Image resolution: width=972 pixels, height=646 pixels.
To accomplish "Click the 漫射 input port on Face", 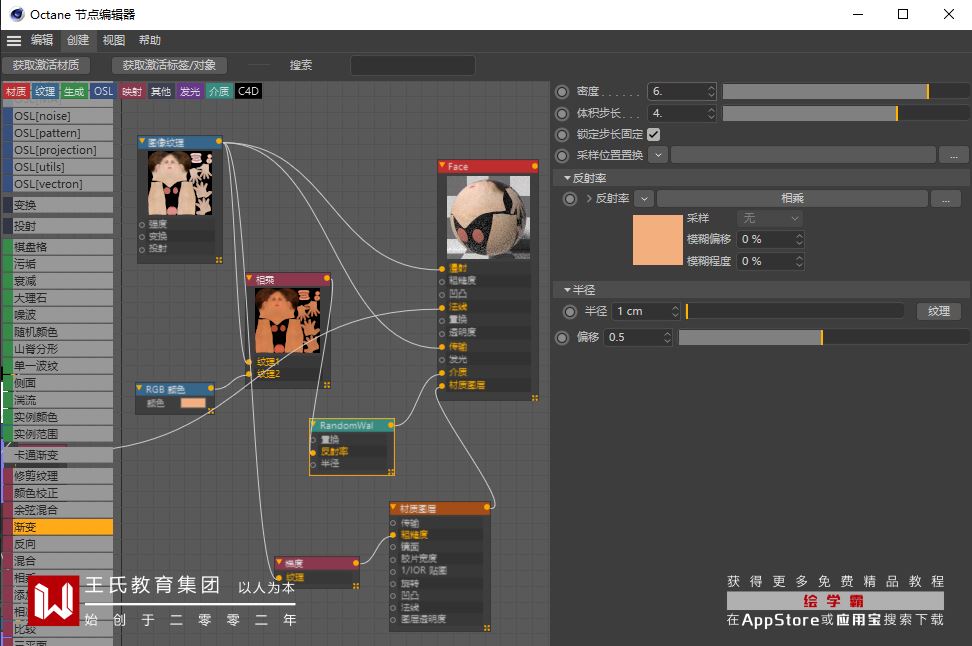I will pyautogui.click(x=442, y=268).
